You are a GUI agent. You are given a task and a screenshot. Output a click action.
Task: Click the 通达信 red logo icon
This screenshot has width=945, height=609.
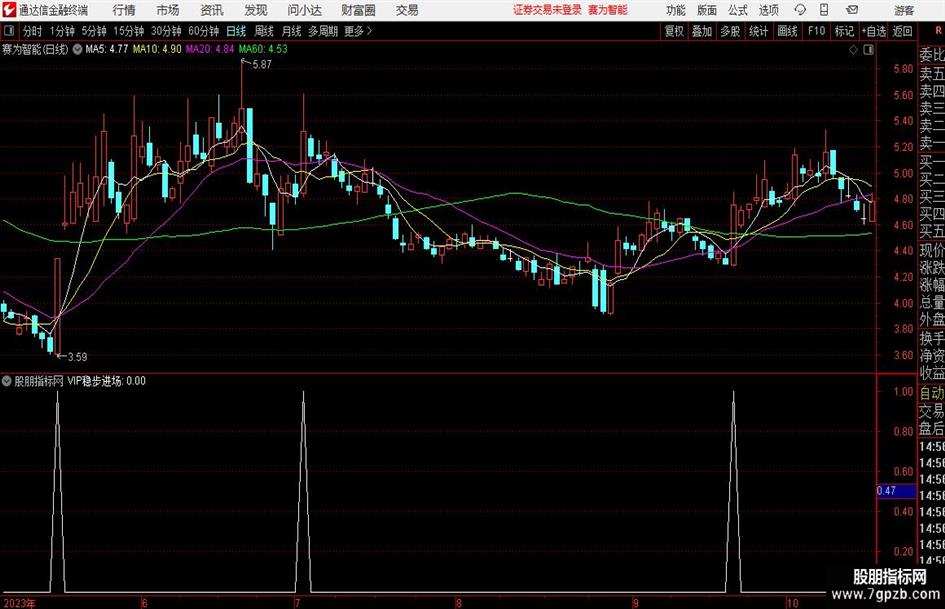[10, 10]
